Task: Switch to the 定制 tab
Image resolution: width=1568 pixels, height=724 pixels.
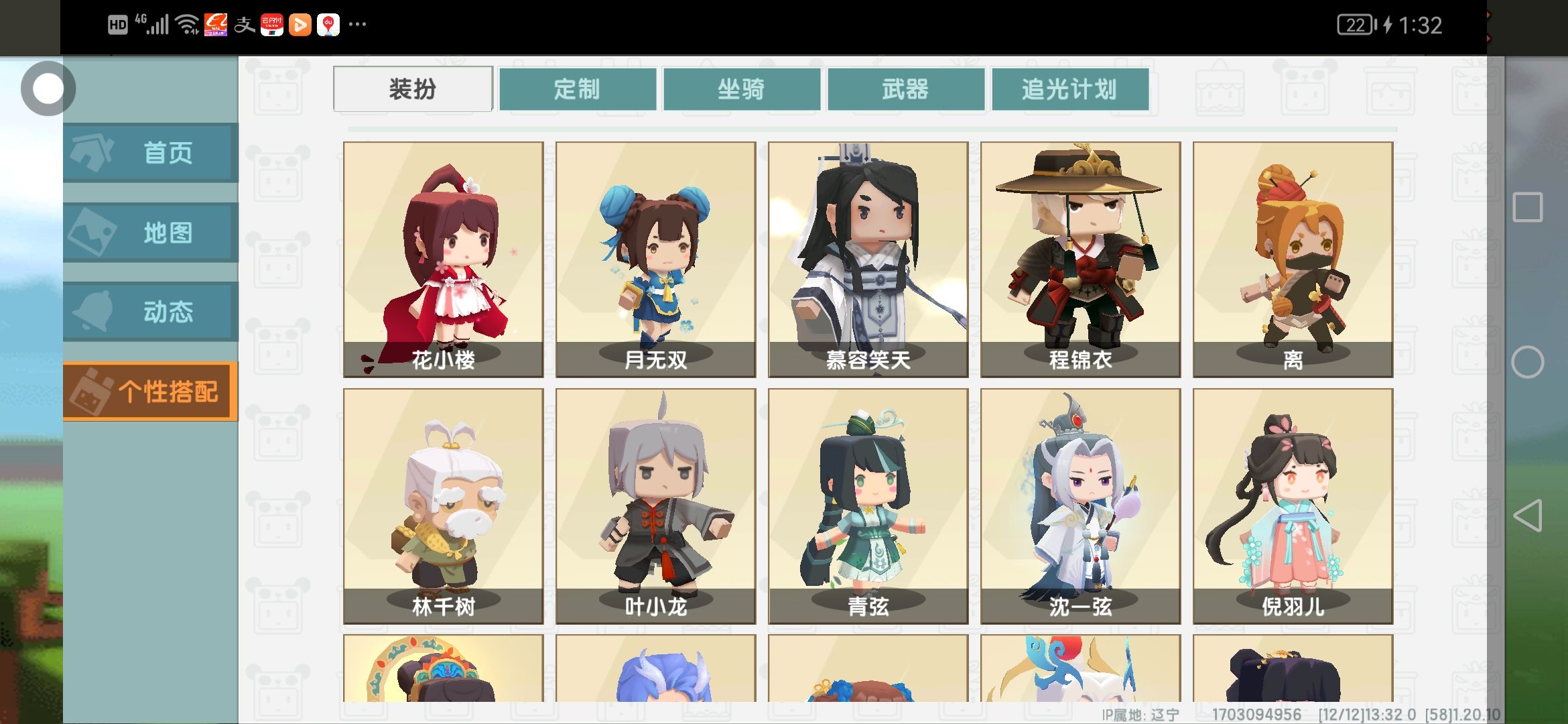Action: 578,89
